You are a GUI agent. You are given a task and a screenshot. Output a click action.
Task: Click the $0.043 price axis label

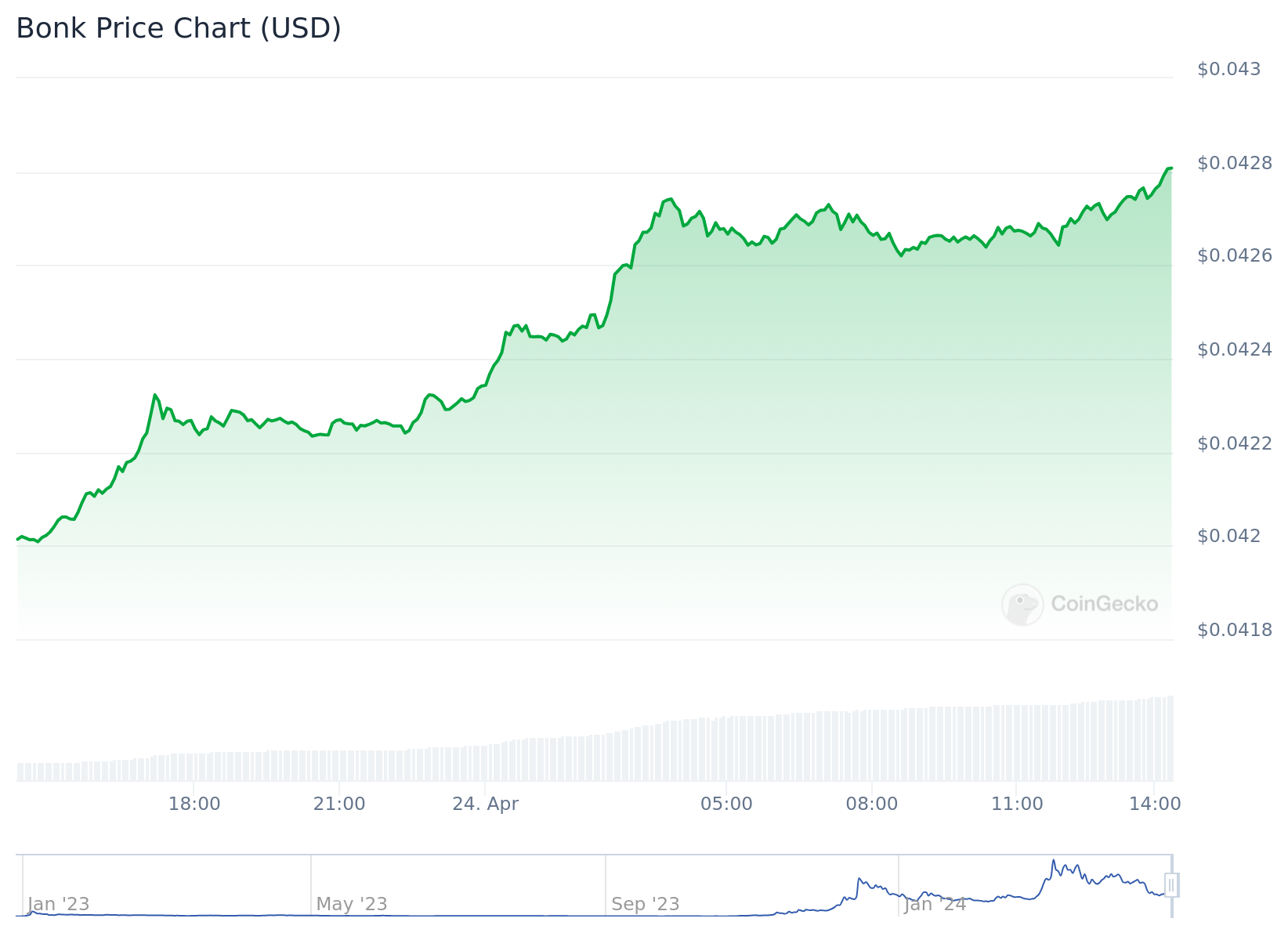[x=1228, y=69]
